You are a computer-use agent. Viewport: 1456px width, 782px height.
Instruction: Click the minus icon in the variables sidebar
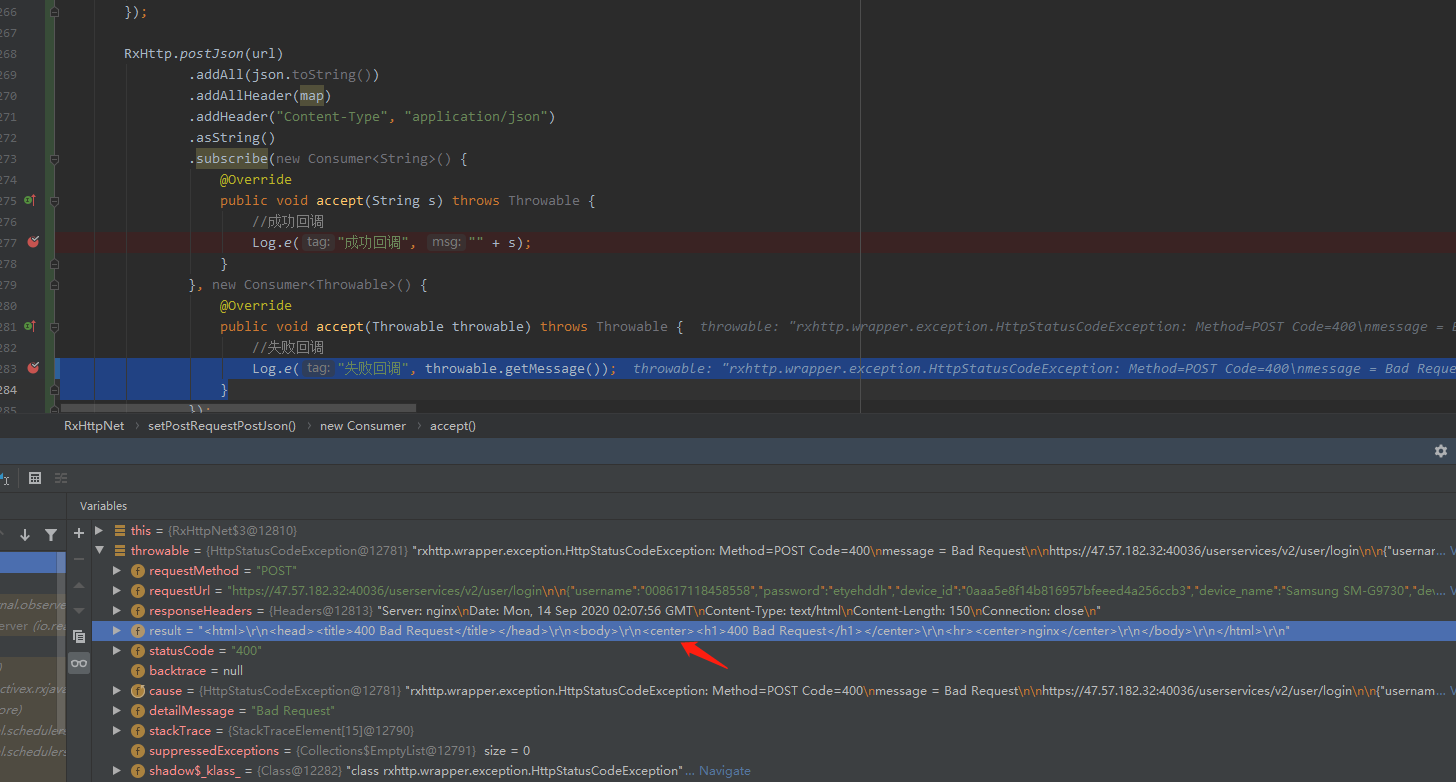point(79,557)
